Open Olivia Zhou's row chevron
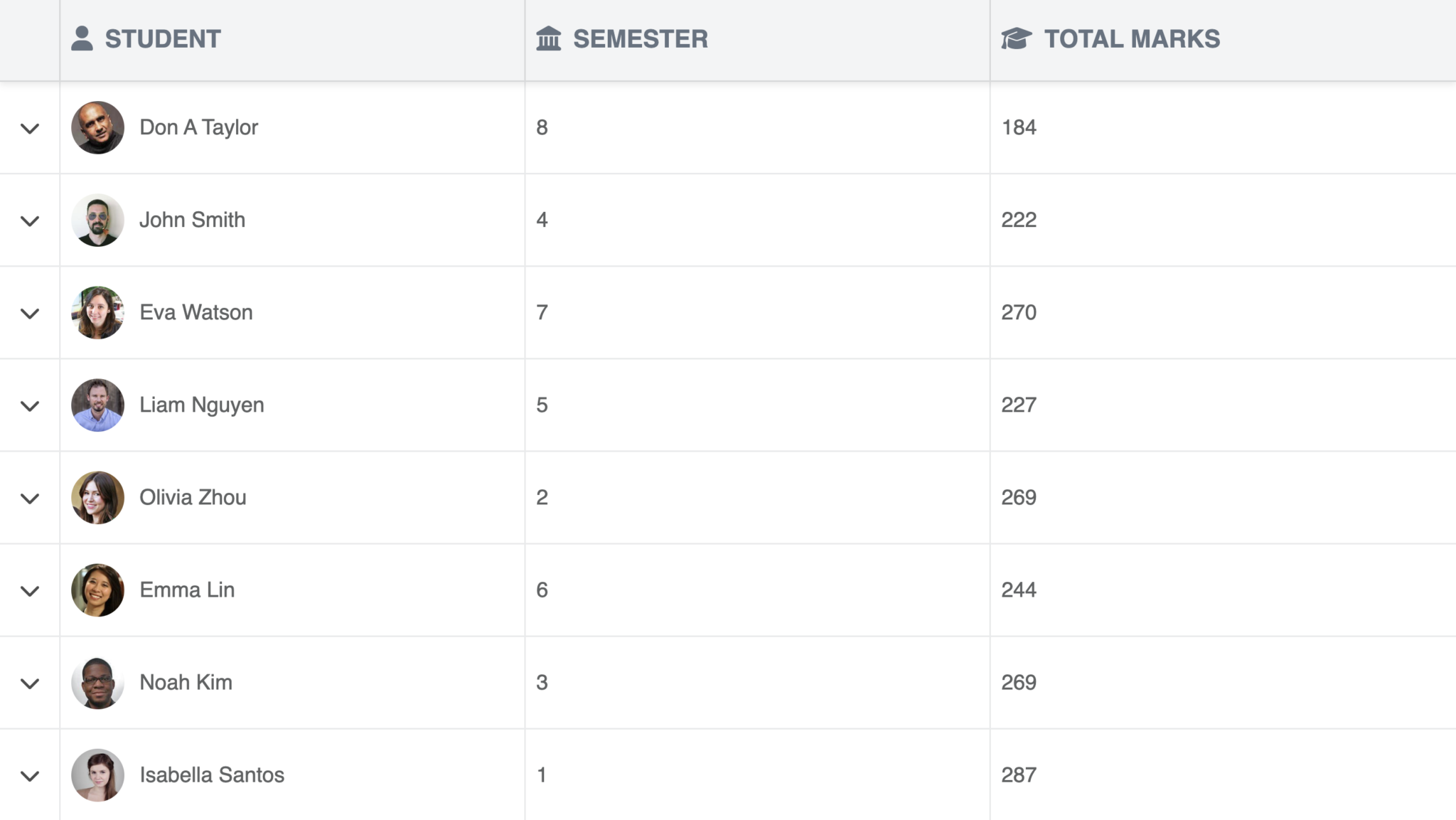Screen dimensions: 1456x820 [x=30, y=498]
